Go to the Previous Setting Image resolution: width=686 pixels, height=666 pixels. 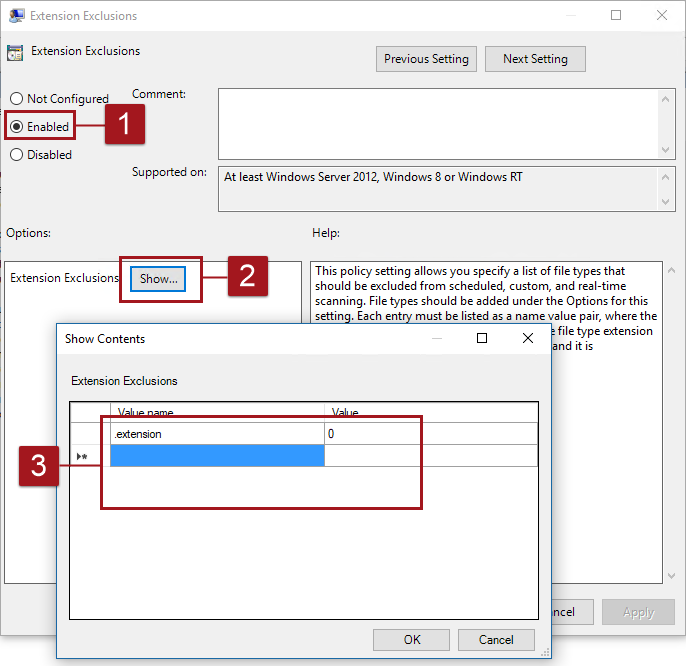tap(426, 59)
